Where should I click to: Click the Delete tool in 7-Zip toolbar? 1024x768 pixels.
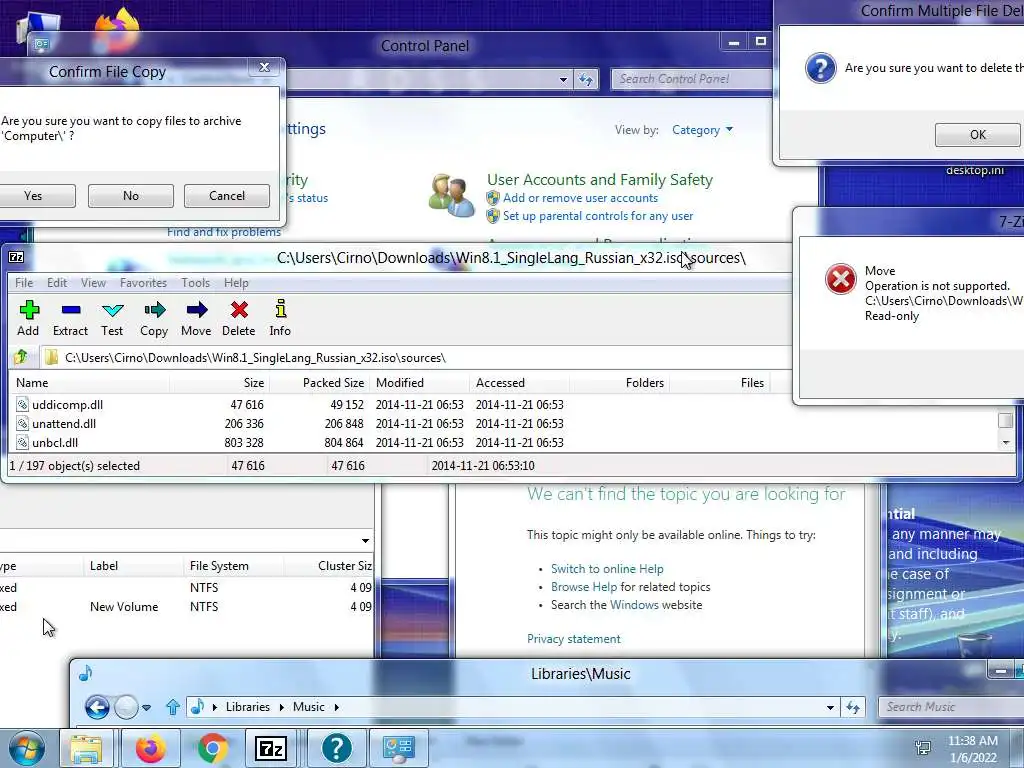click(238, 318)
